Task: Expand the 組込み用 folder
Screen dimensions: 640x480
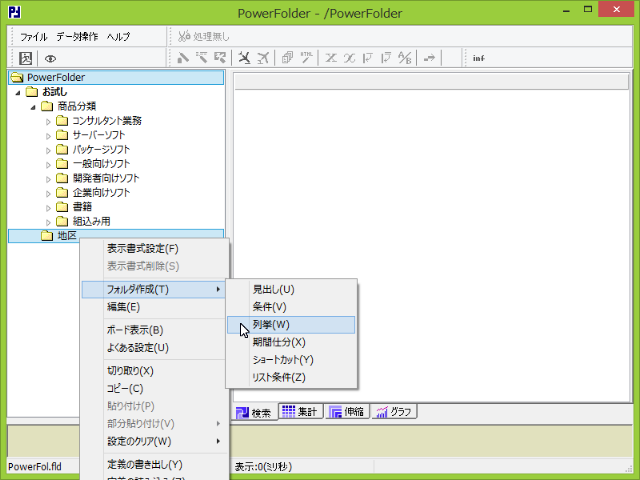Action: pos(48,222)
